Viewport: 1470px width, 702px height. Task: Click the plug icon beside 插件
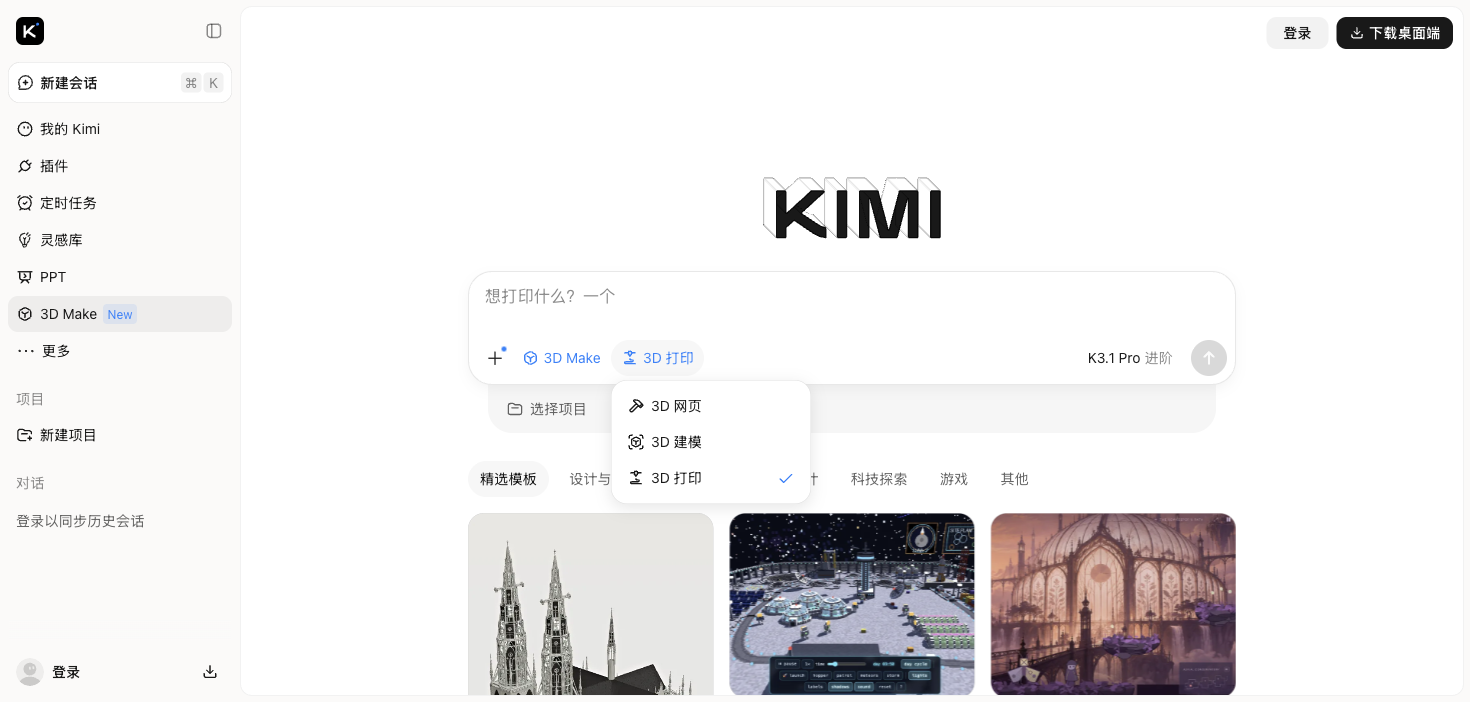coord(26,166)
